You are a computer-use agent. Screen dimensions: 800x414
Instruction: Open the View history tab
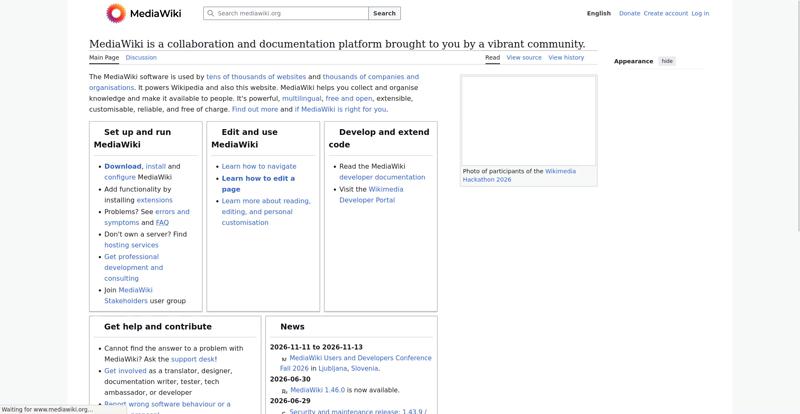tap(566, 58)
